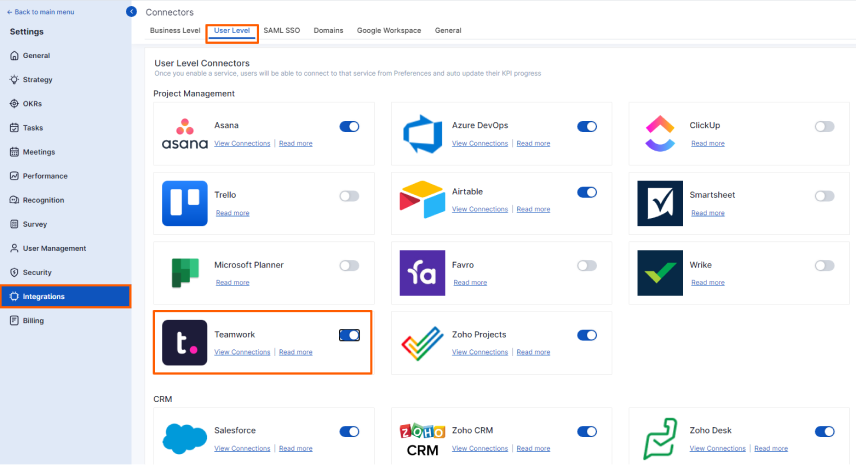
Task: Open the SAML SSO tab
Action: click(x=282, y=31)
